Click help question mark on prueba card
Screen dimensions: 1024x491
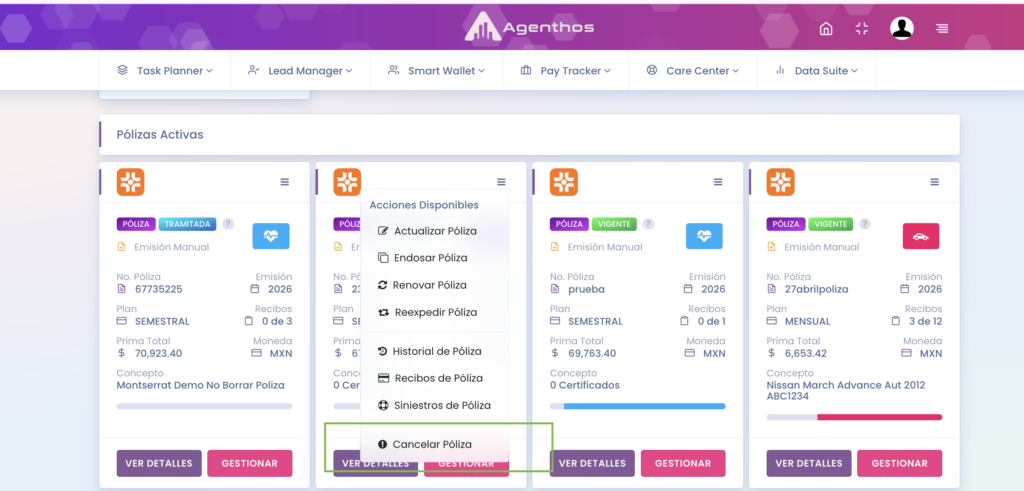[648, 224]
